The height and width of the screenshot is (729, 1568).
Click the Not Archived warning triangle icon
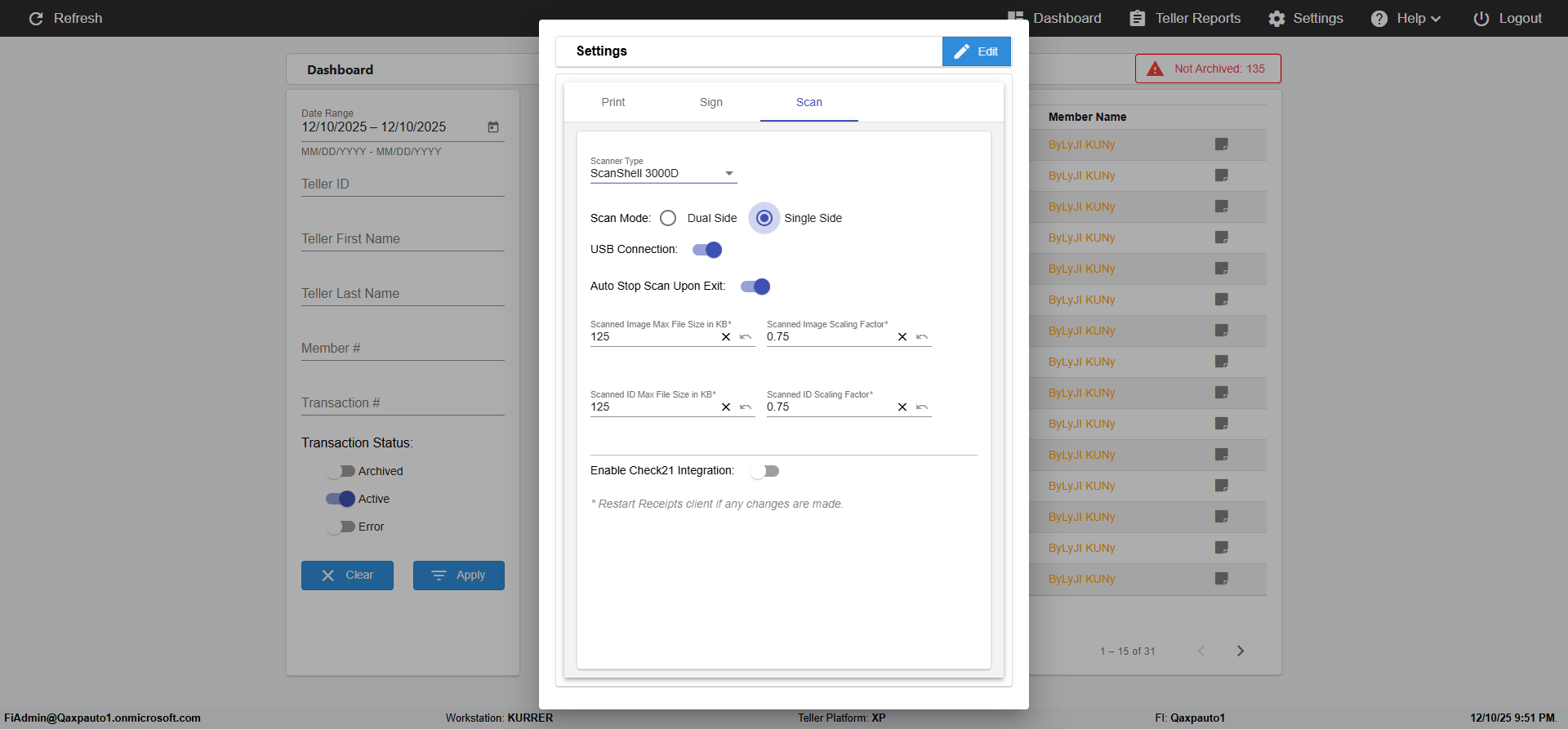(x=1155, y=69)
